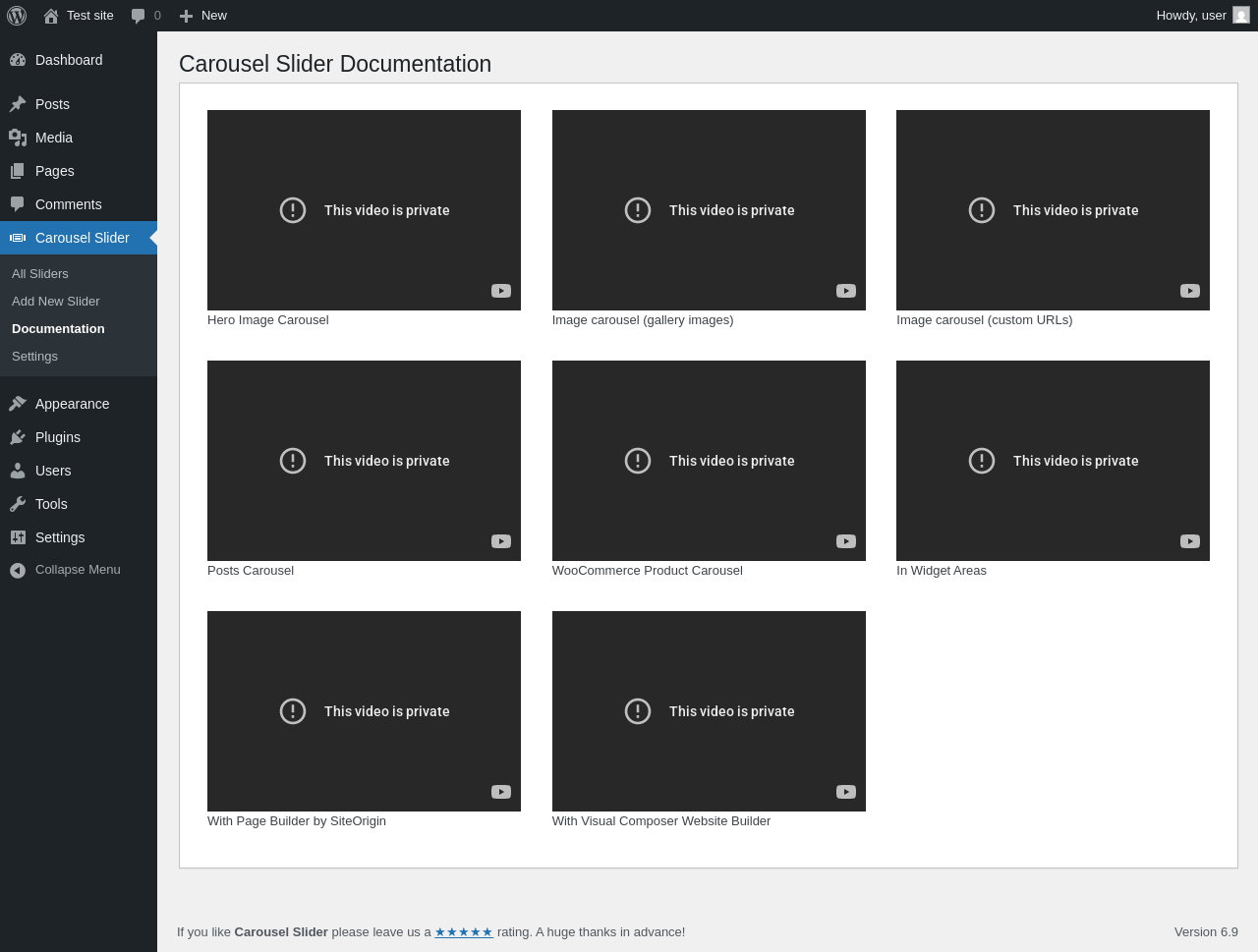Click the WordPress logo icon
The image size is (1258, 952).
[17, 16]
